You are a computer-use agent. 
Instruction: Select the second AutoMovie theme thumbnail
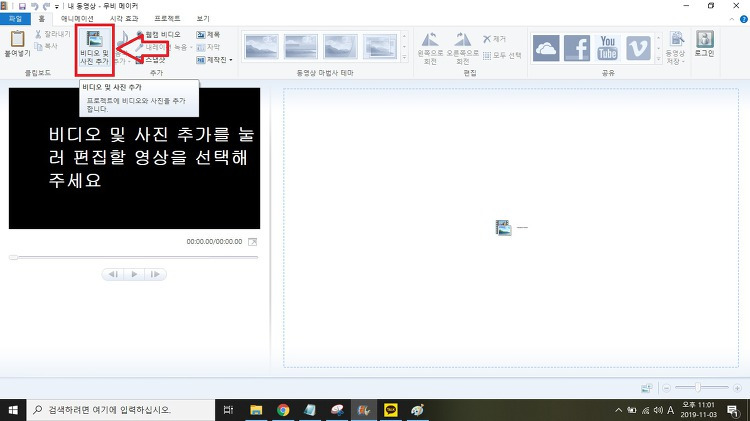pos(300,46)
